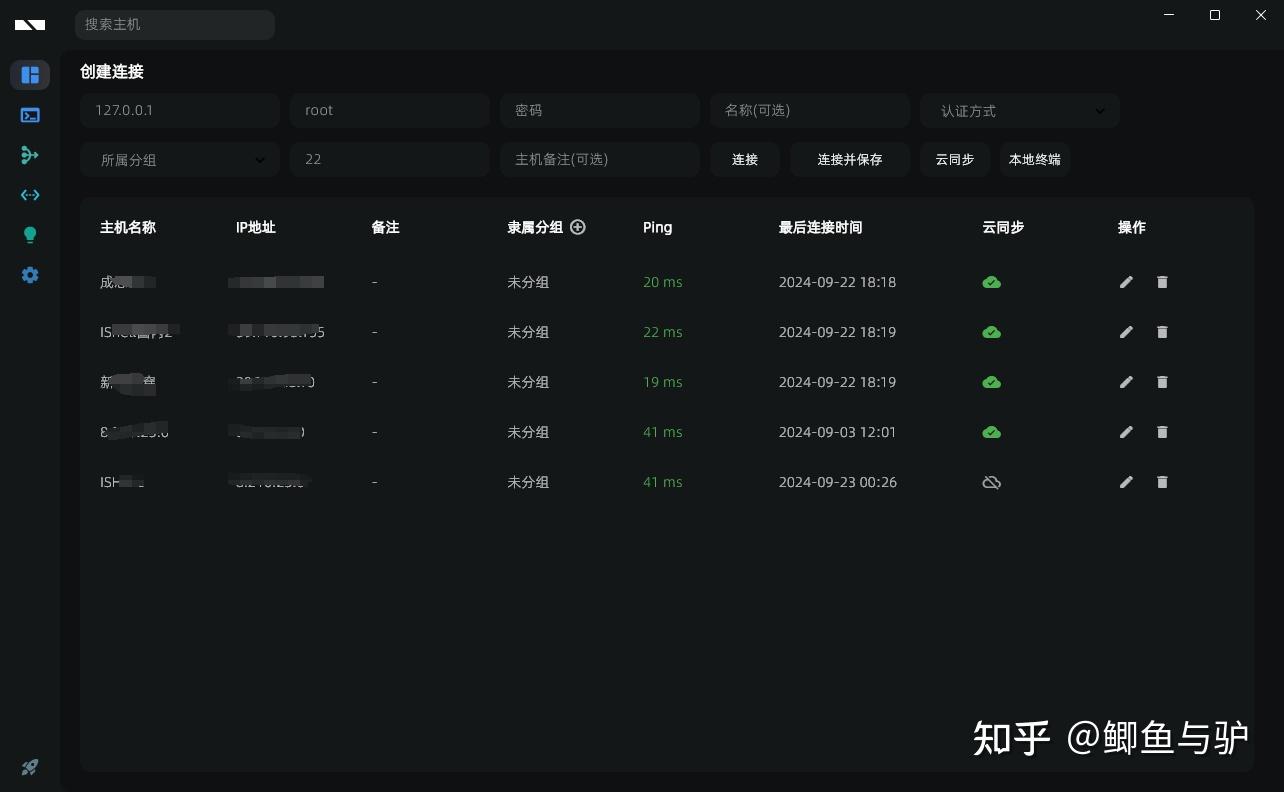Screen dimensions: 1284x792
Task: Select the dashboard grid icon in sidebar
Action: coord(30,75)
